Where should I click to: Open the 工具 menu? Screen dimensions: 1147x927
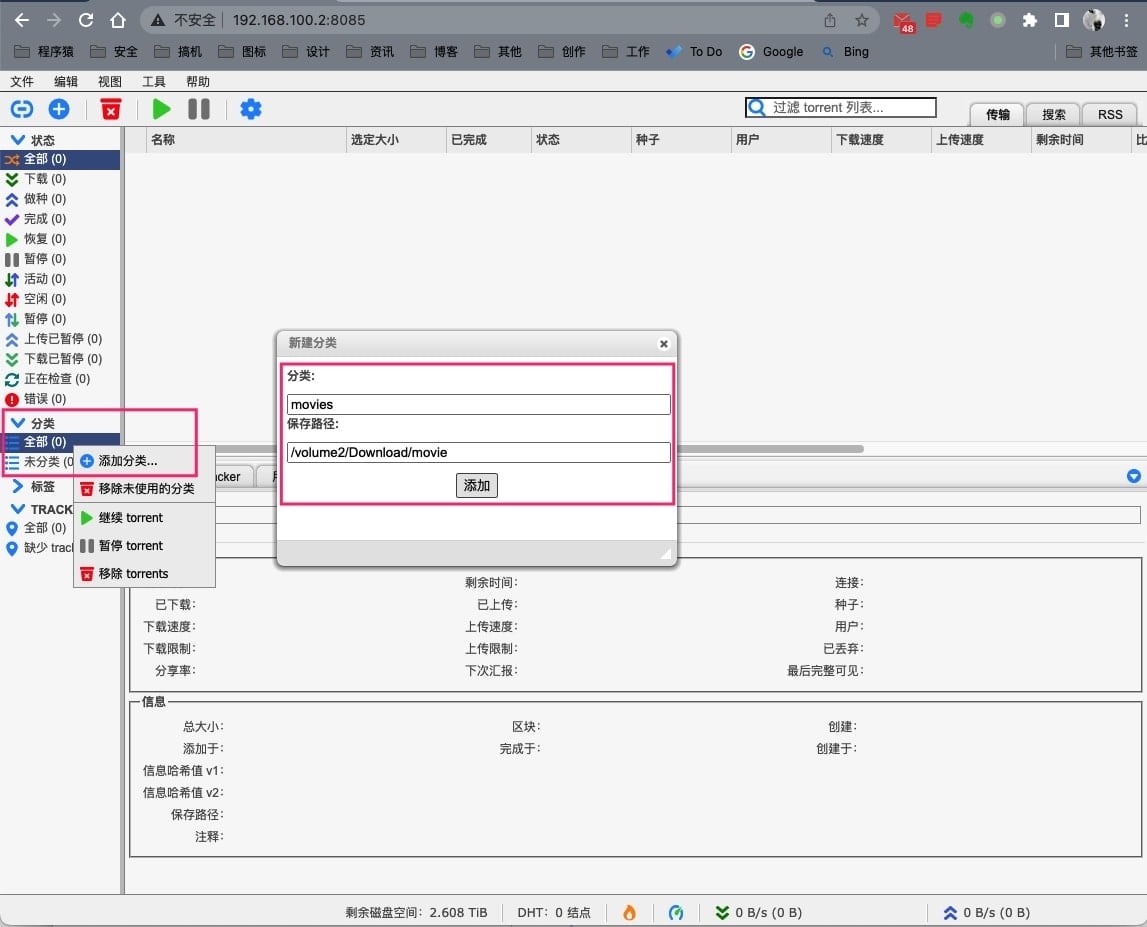pyautogui.click(x=154, y=81)
